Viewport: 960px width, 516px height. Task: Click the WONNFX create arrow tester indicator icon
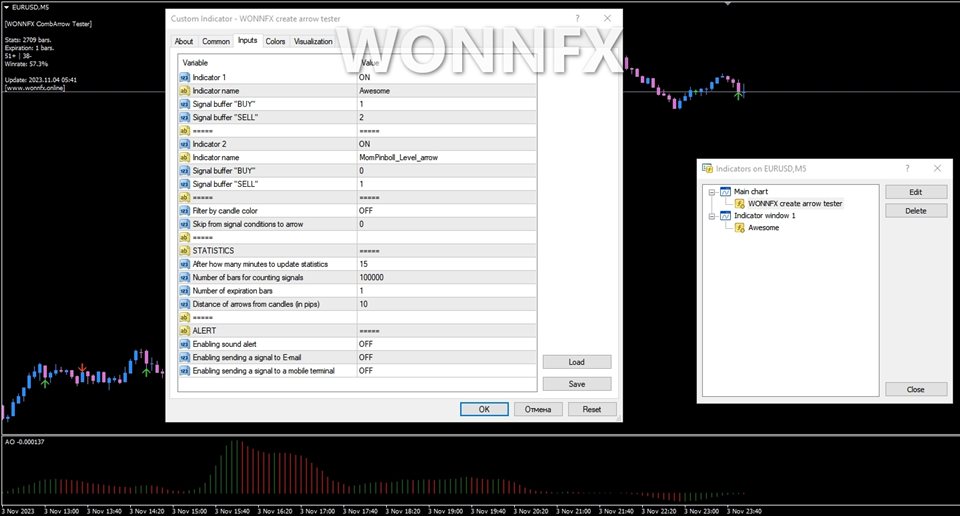coord(740,203)
